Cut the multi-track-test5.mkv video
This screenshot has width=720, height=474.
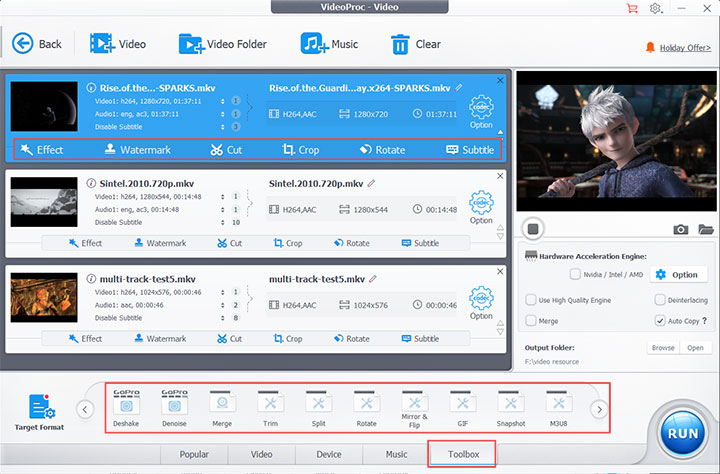pos(230,339)
